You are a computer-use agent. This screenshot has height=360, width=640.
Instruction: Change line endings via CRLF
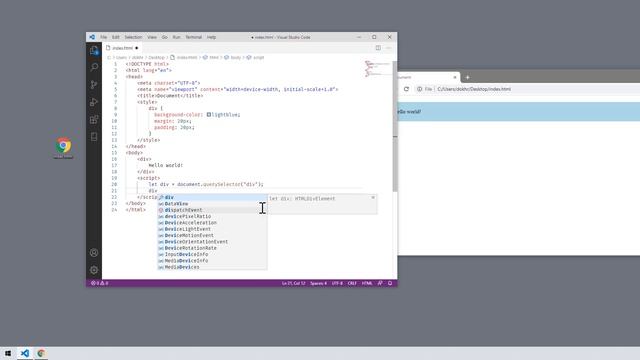coord(352,283)
